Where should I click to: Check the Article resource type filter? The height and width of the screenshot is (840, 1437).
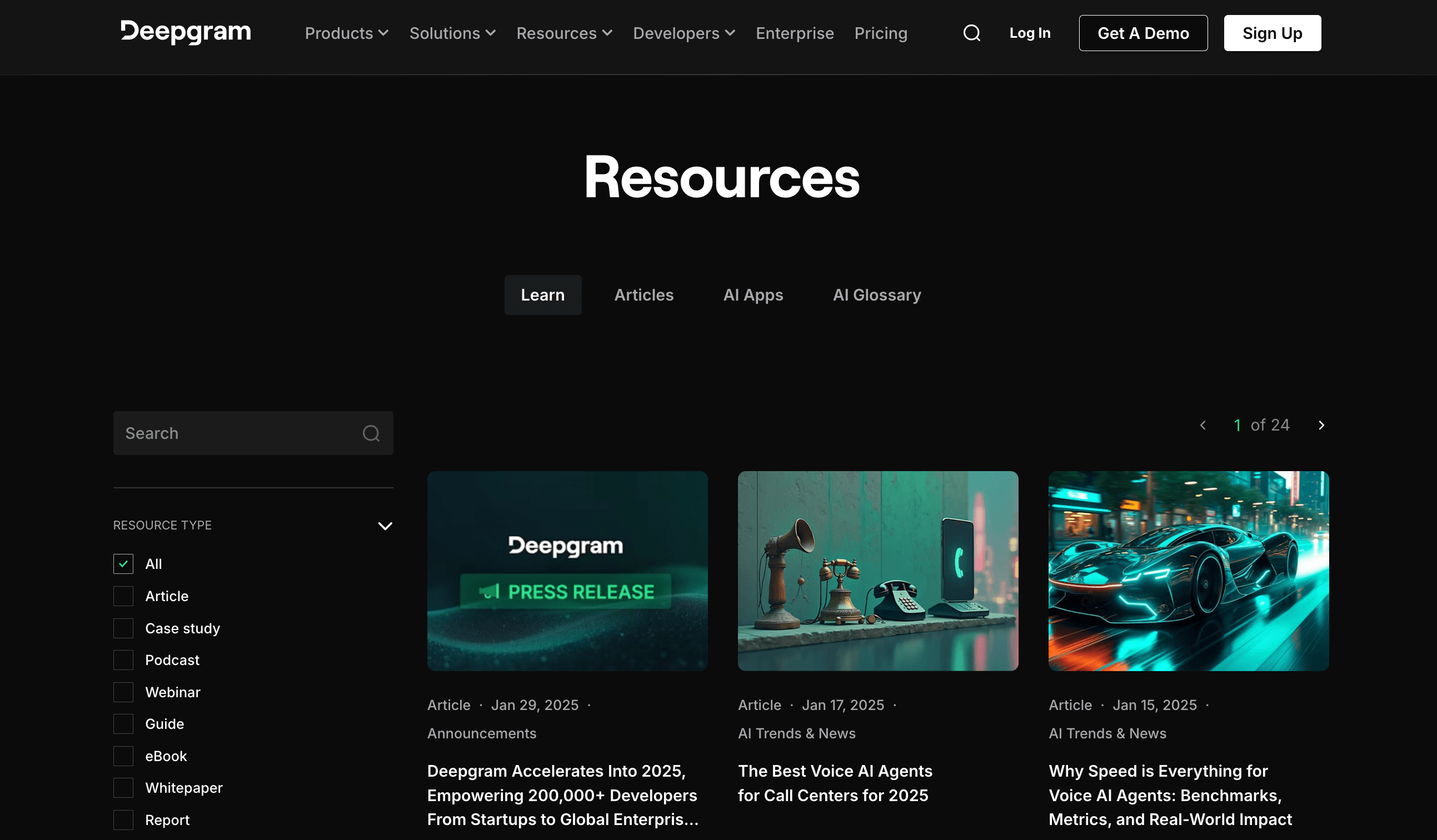click(x=123, y=596)
